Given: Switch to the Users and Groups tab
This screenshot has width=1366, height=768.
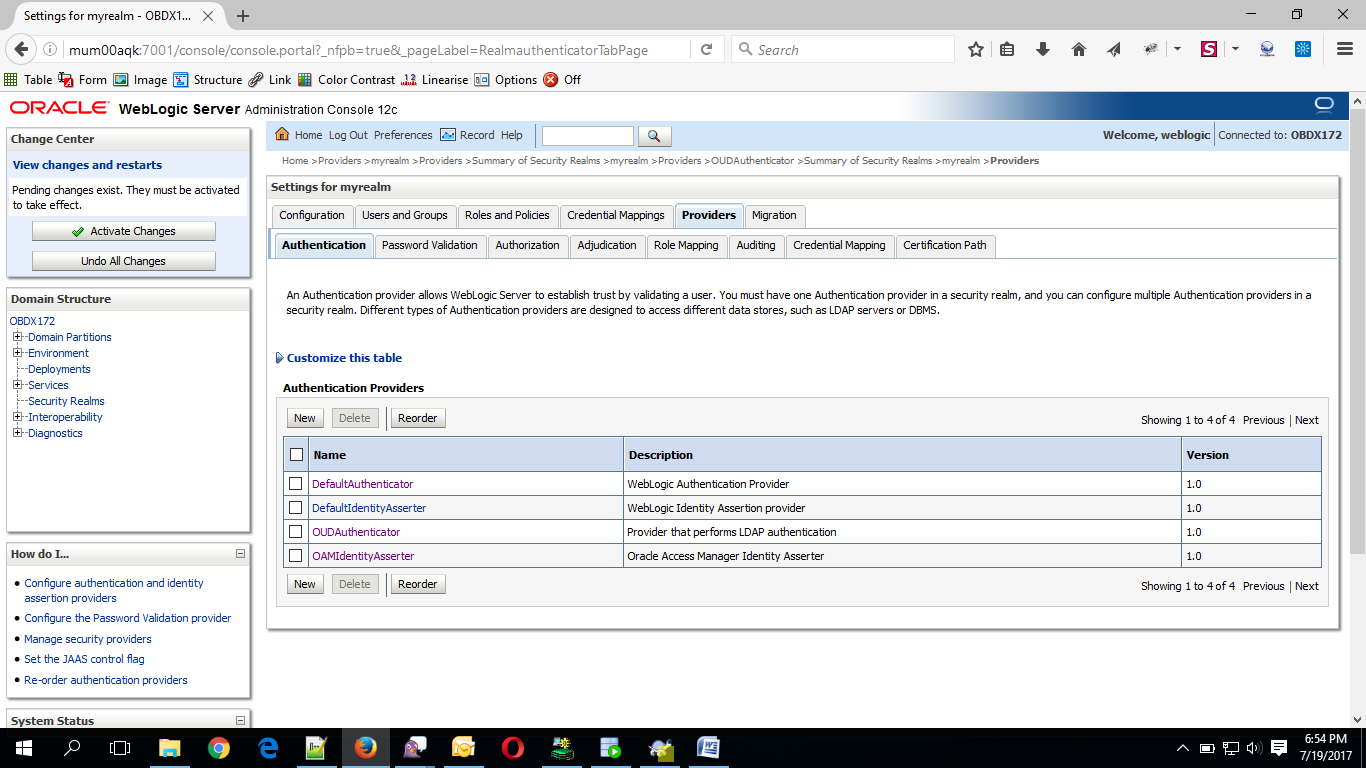Looking at the screenshot, I should point(405,216).
